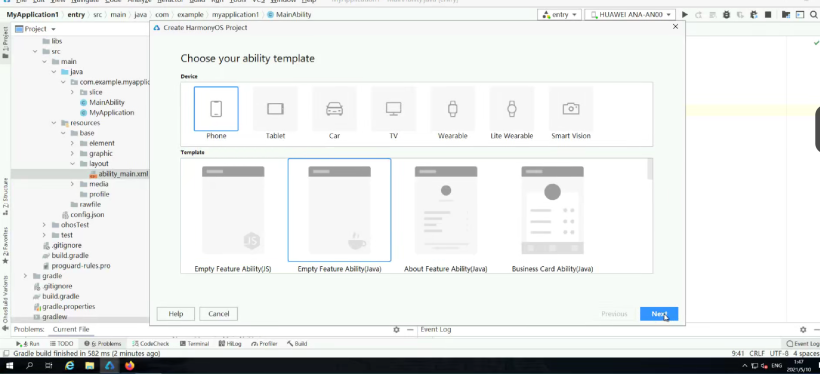Collapse the java folder node
The width and height of the screenshot is (820, 374).
(x=54, y=72)
